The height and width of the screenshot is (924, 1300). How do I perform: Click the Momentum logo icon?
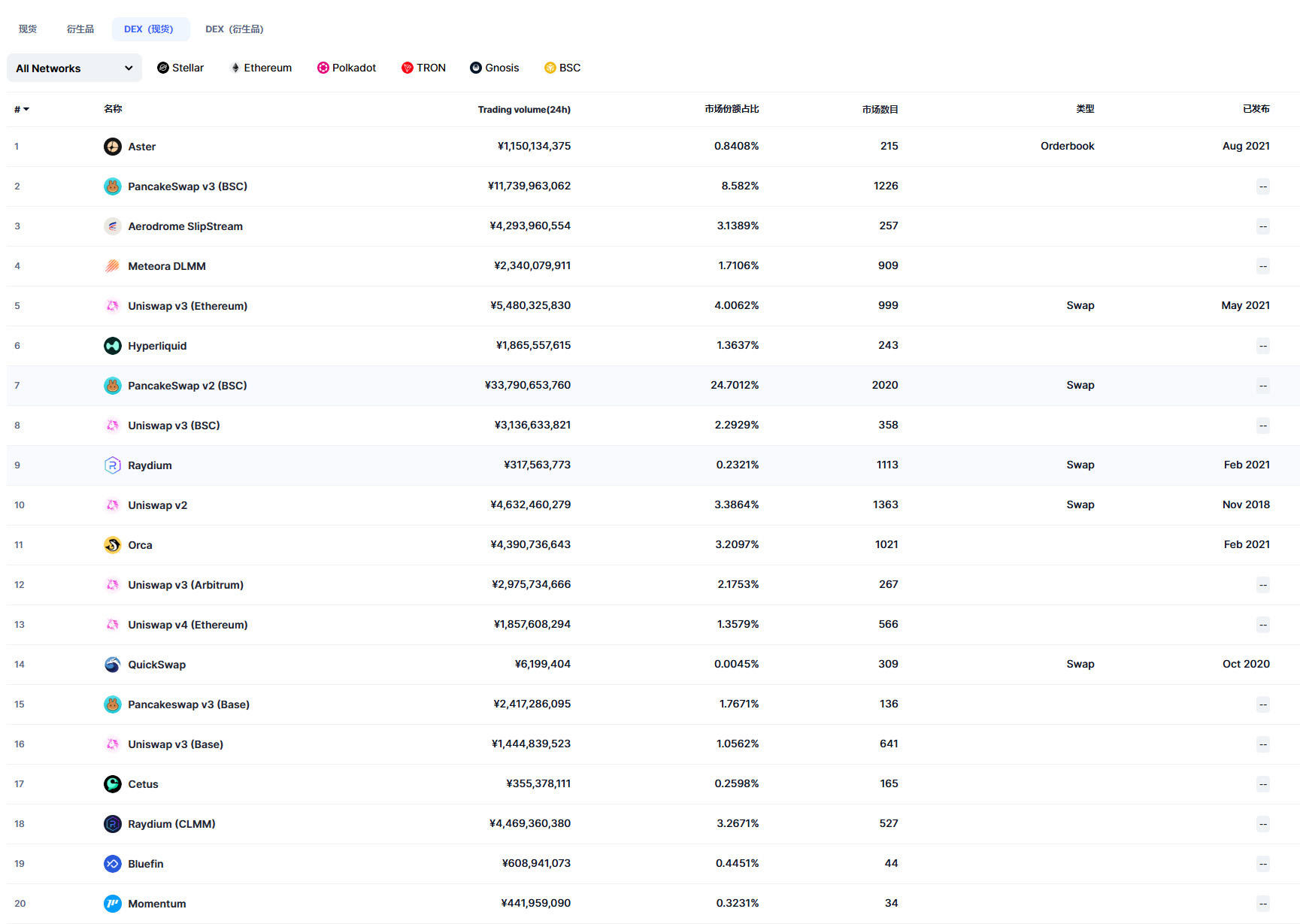(112, 904)
